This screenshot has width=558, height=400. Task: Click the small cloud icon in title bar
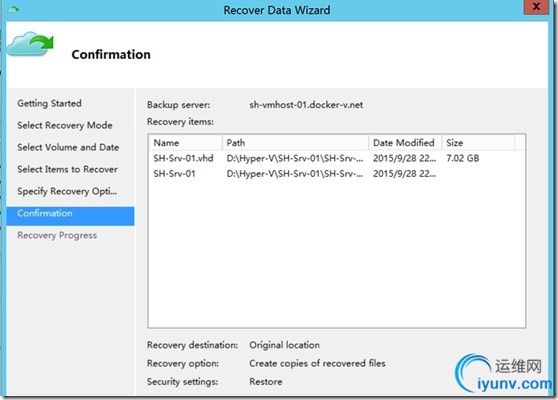tap(13, 10)
